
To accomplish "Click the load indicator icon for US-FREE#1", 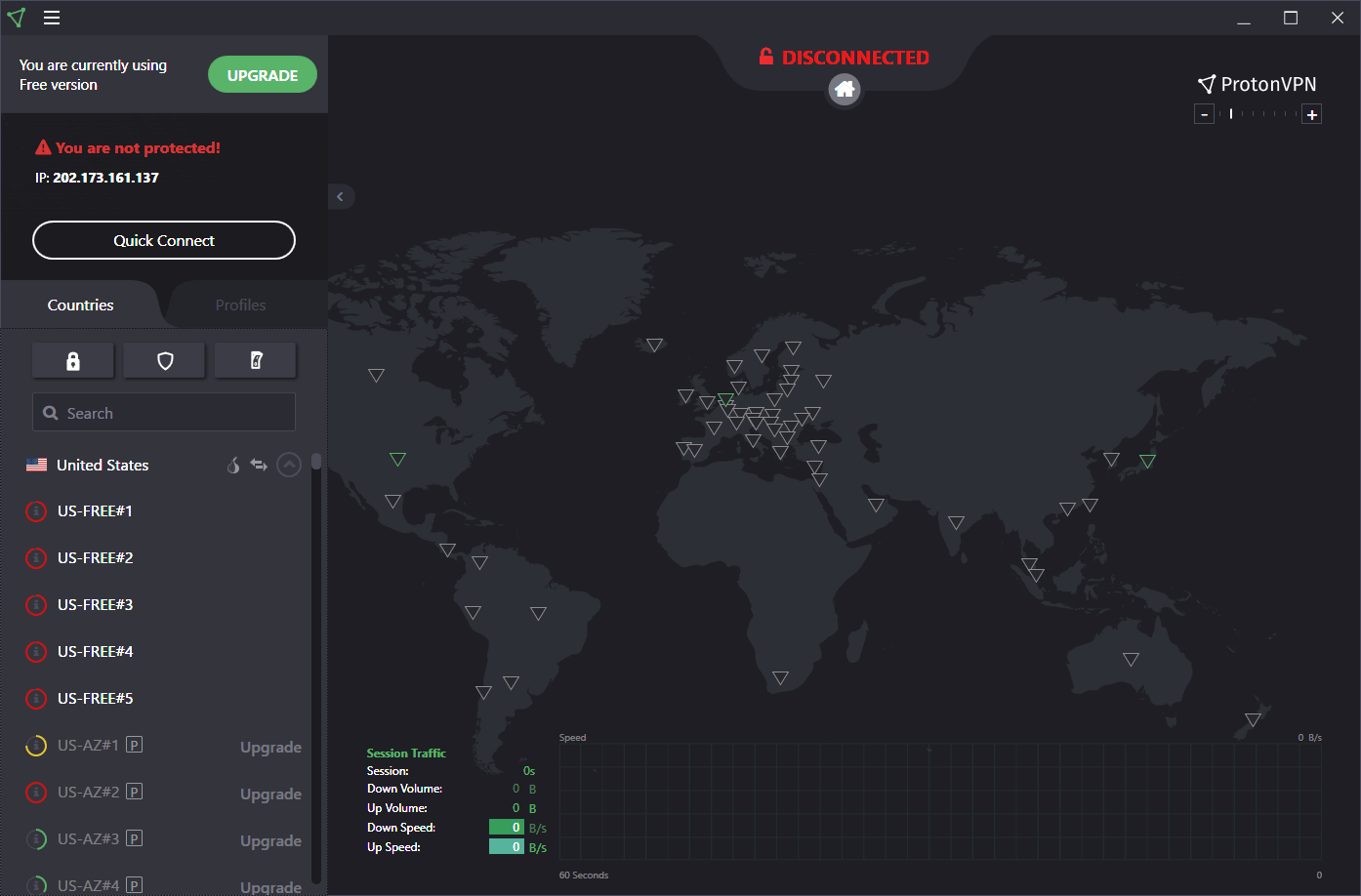I will click(x=36, y=511).
